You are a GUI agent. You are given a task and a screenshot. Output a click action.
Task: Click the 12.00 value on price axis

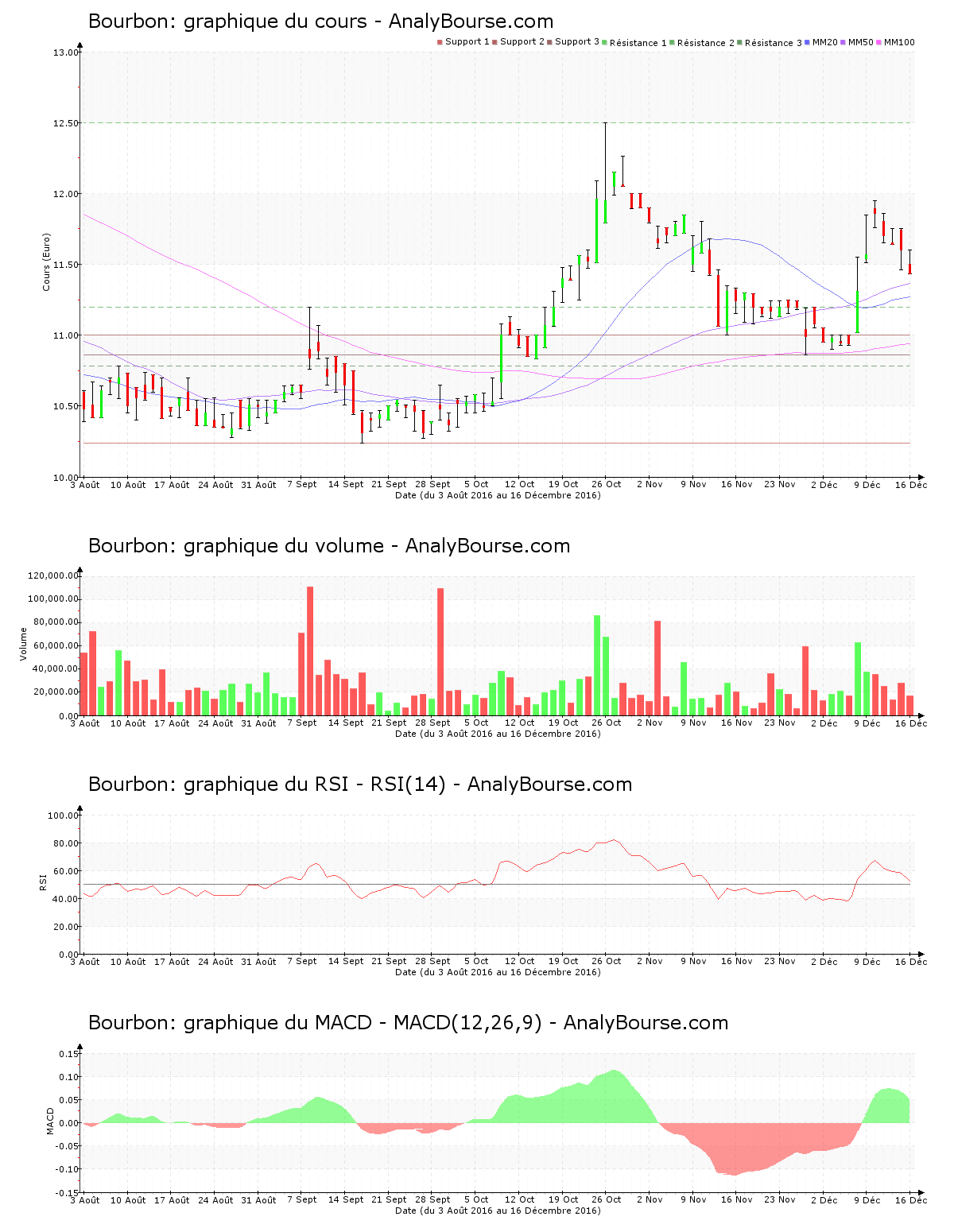(x=66, y=194)
